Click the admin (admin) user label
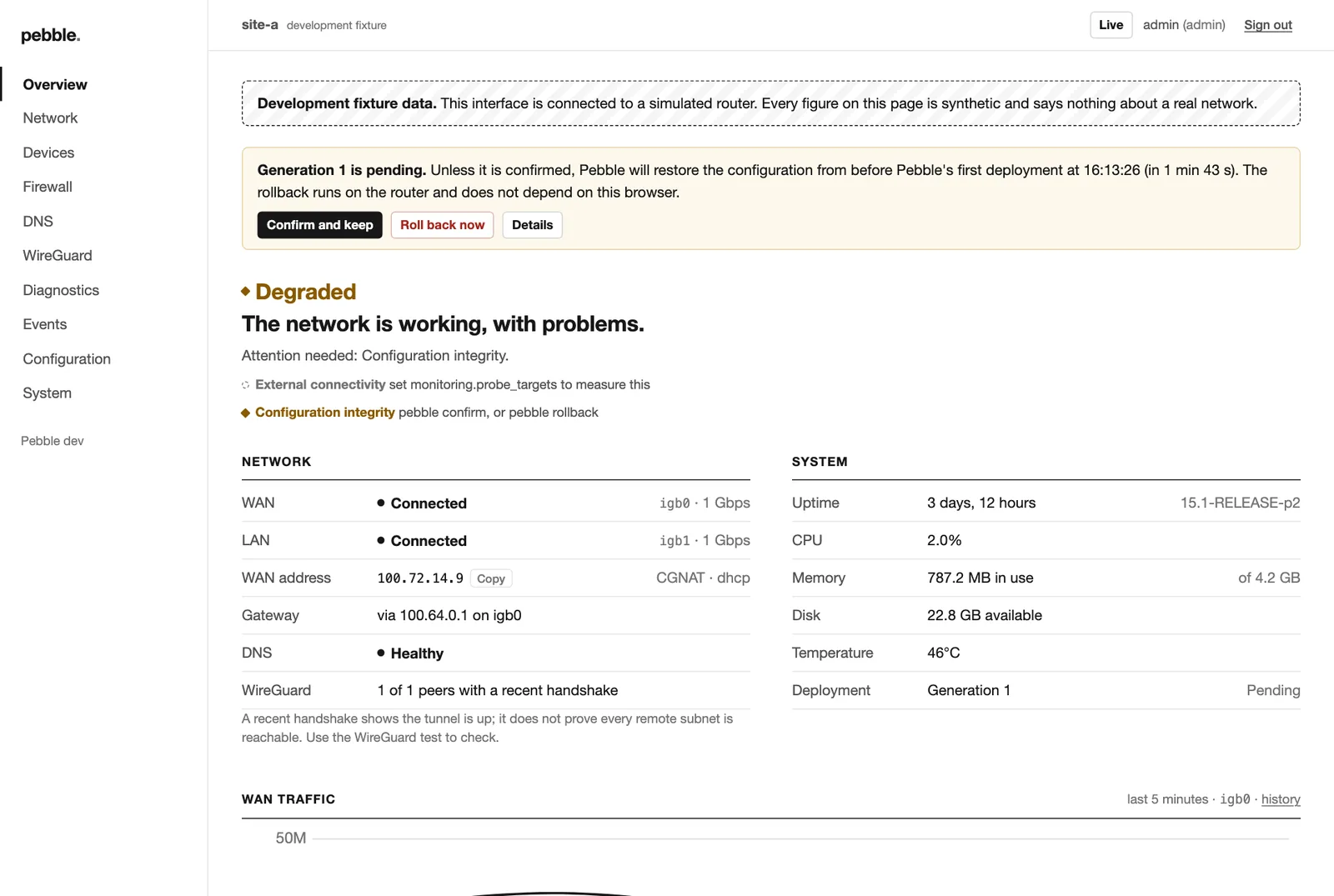Image resolution: width=1334 pixels, height=896 pixels. pyautogui.click(x=1184, y=25)
